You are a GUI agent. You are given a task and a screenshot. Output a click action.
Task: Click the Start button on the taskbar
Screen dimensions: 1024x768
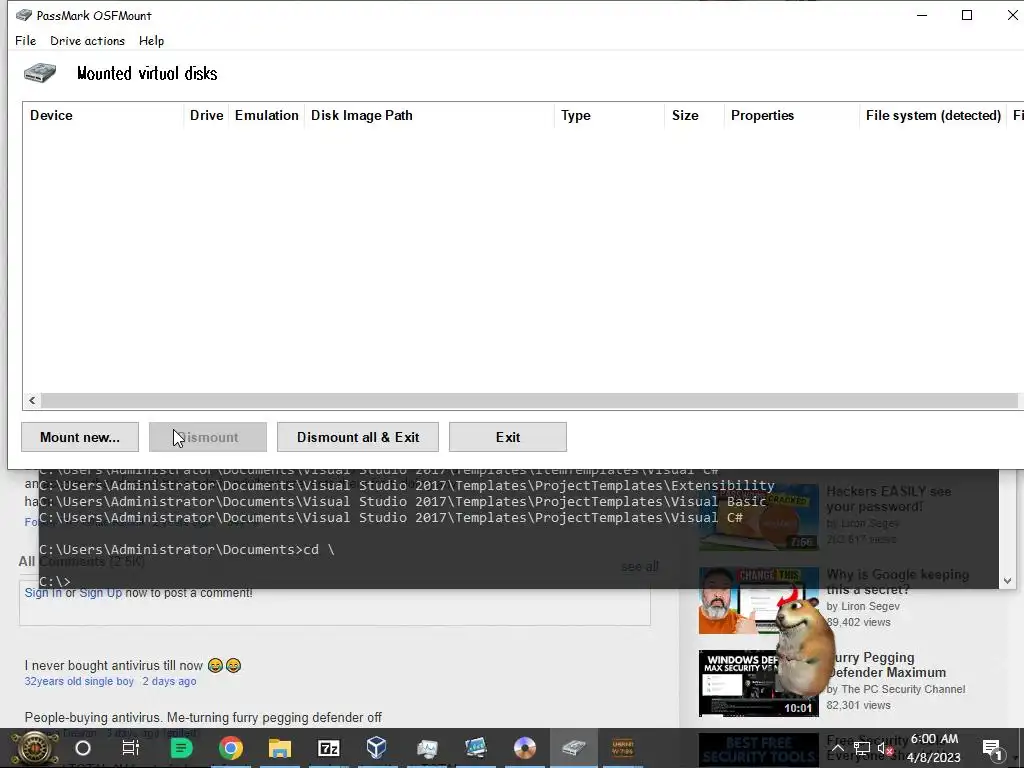click(x=34, y=748)
